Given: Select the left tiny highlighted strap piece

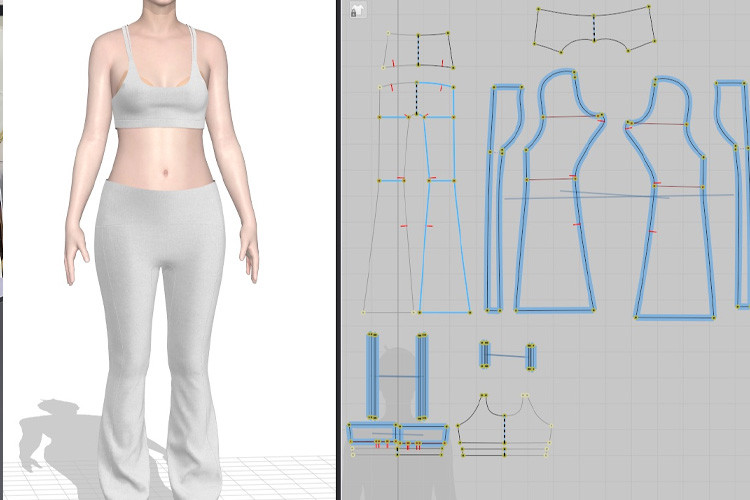Looking at the screenshot, I should (x=485, y=355).
